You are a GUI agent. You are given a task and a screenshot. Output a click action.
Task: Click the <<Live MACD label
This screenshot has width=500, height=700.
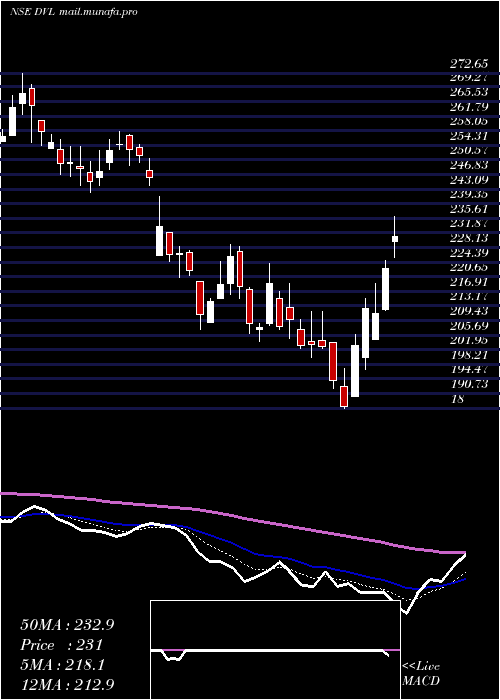coord(421,674)
